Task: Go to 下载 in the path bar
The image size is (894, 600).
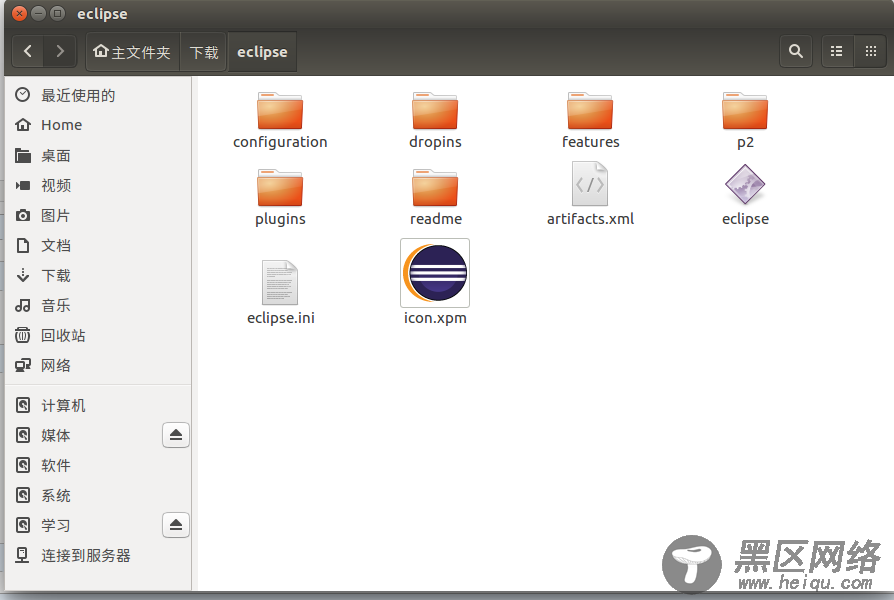Action: [204, 52]
